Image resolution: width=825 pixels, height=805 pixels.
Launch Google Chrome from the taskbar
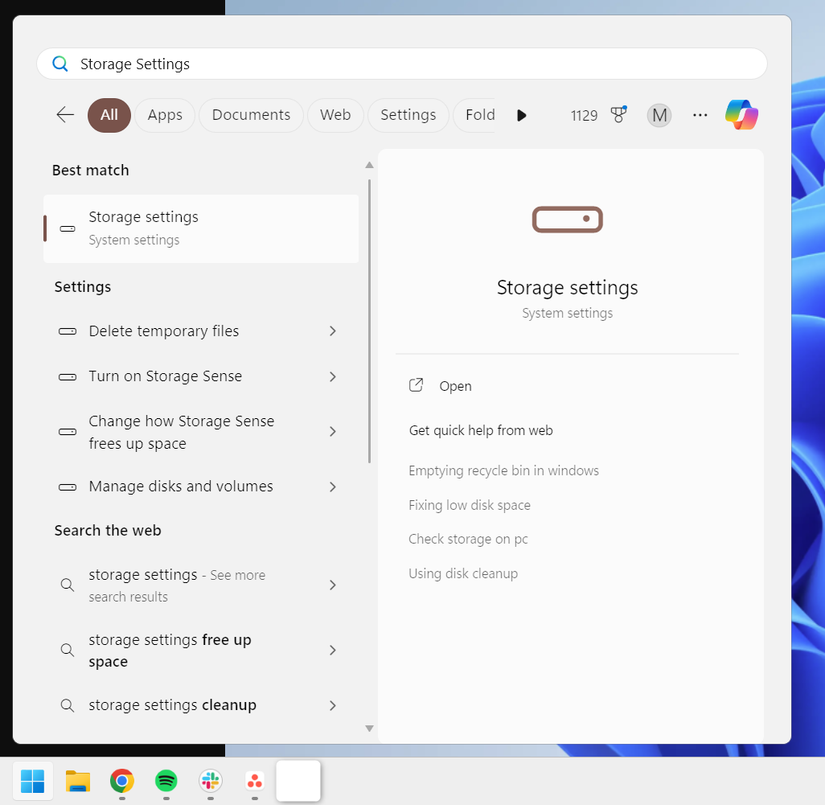tap(121, 781)
